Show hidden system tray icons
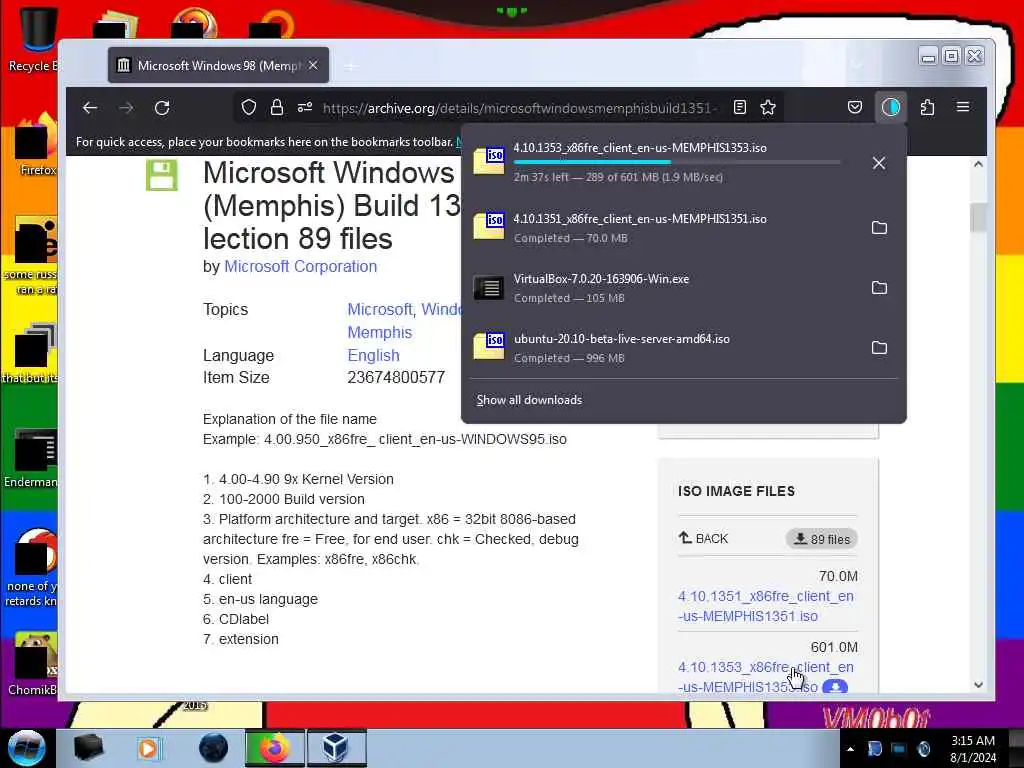 [x=850, y=748]
